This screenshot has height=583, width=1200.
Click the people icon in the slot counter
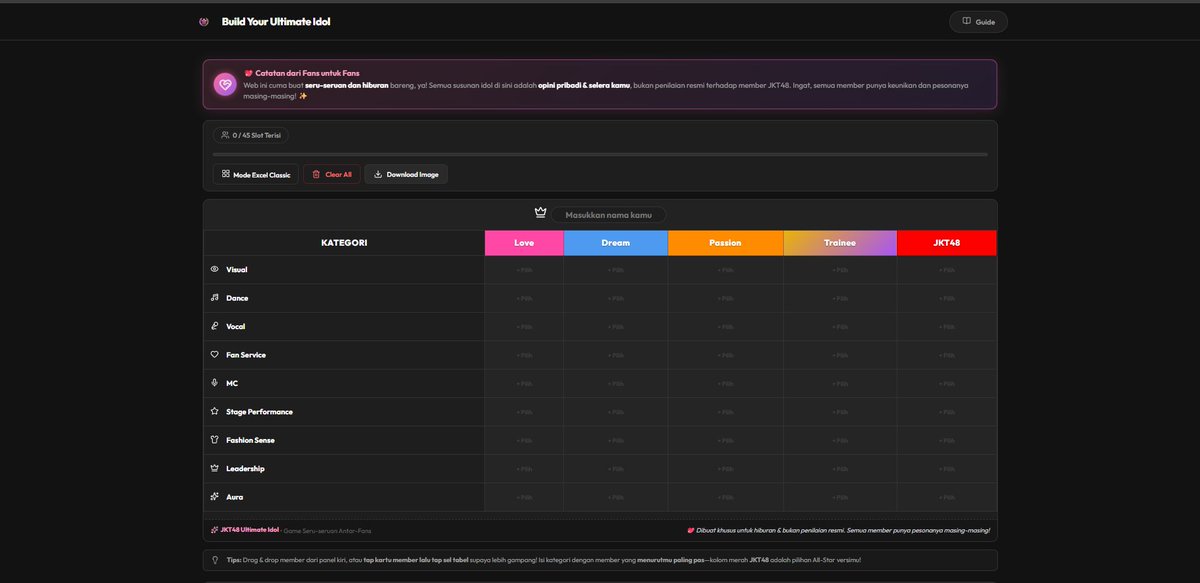(225, 135)
